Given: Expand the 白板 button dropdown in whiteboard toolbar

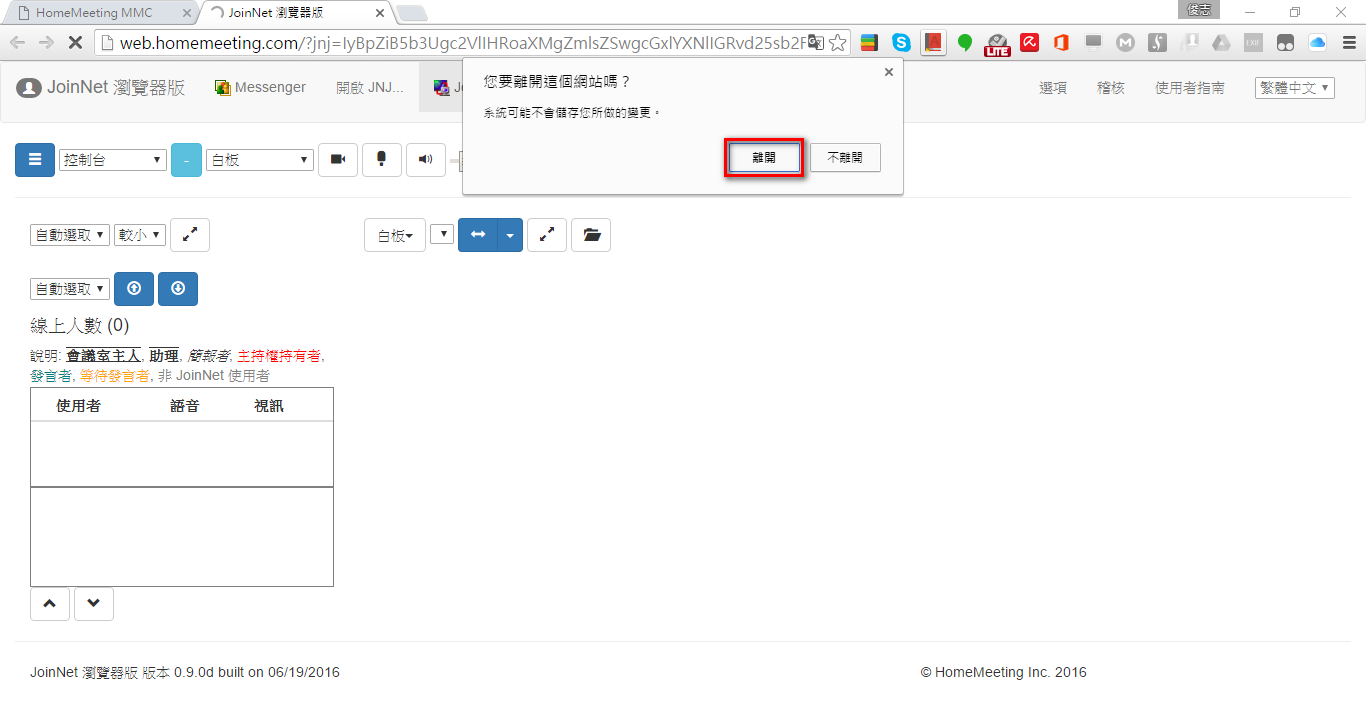Looking at the screenshot, I should [395, 235].
